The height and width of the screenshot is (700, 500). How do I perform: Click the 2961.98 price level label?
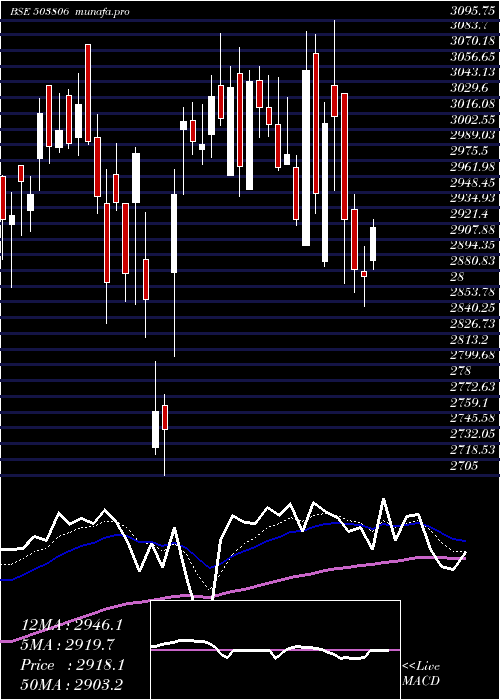[473, 167]
